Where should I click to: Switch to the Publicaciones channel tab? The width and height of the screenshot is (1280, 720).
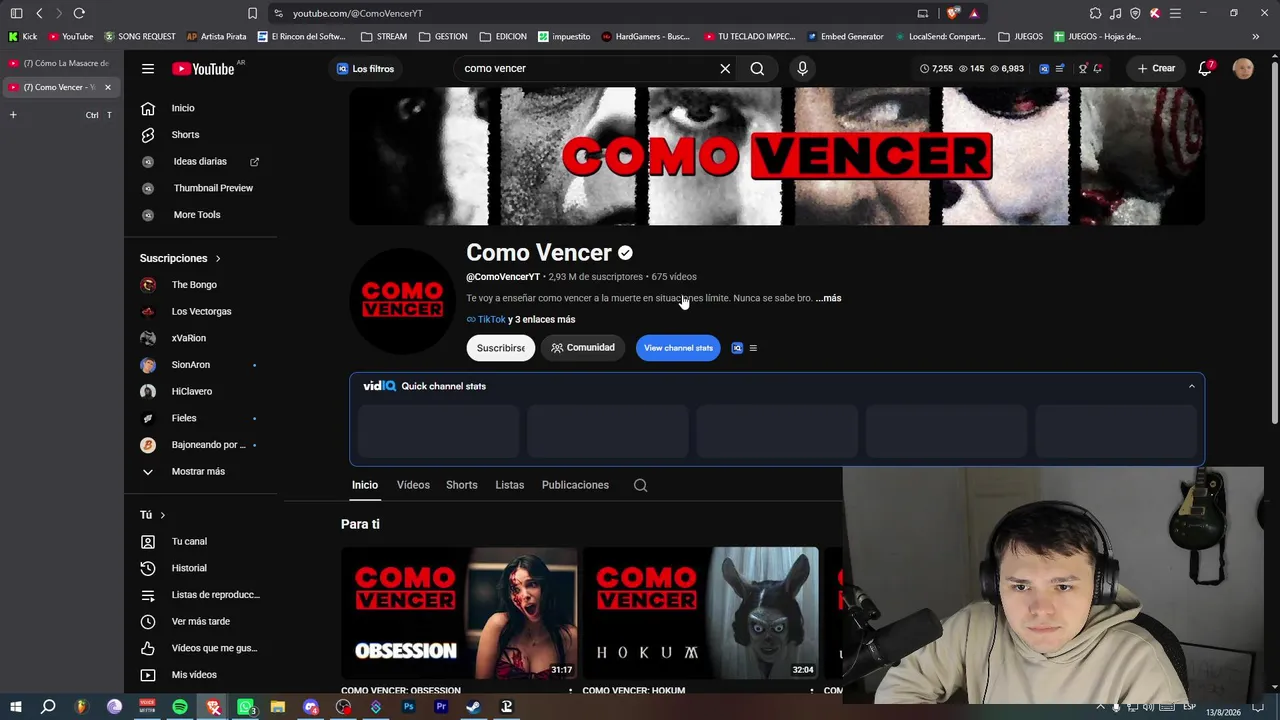575,485
